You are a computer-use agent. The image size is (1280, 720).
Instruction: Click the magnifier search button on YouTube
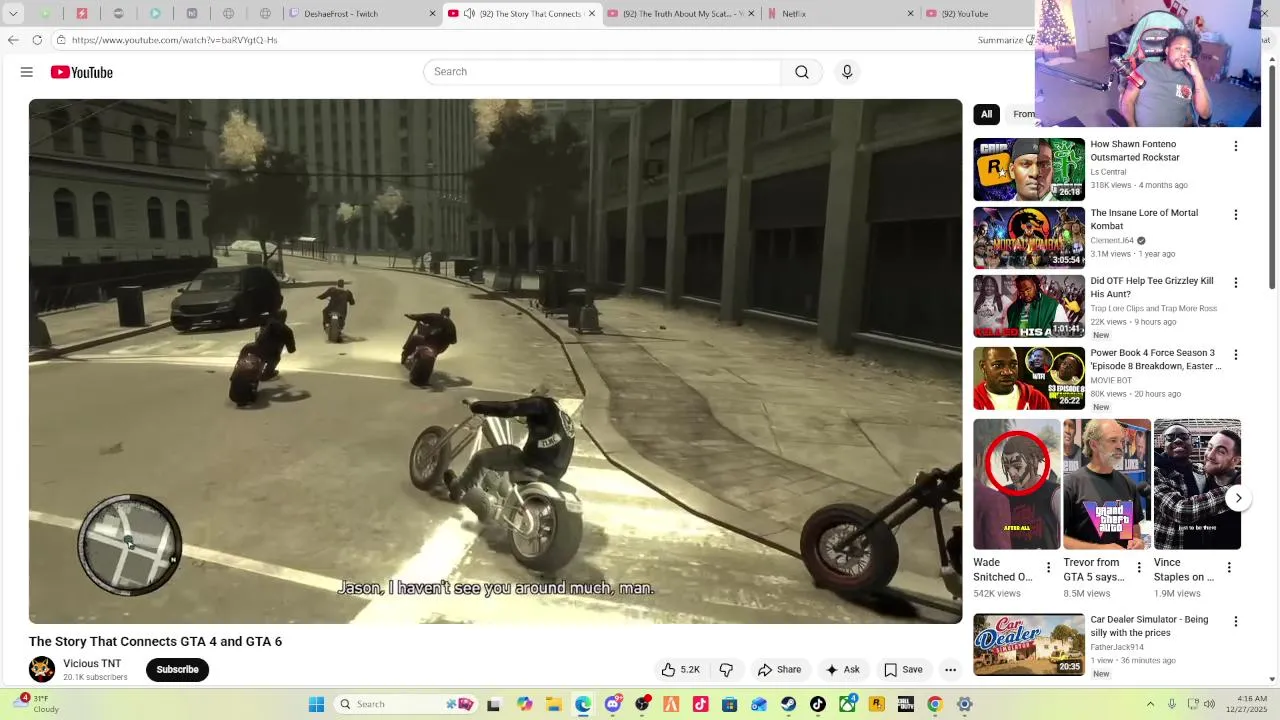click(802, 72)
